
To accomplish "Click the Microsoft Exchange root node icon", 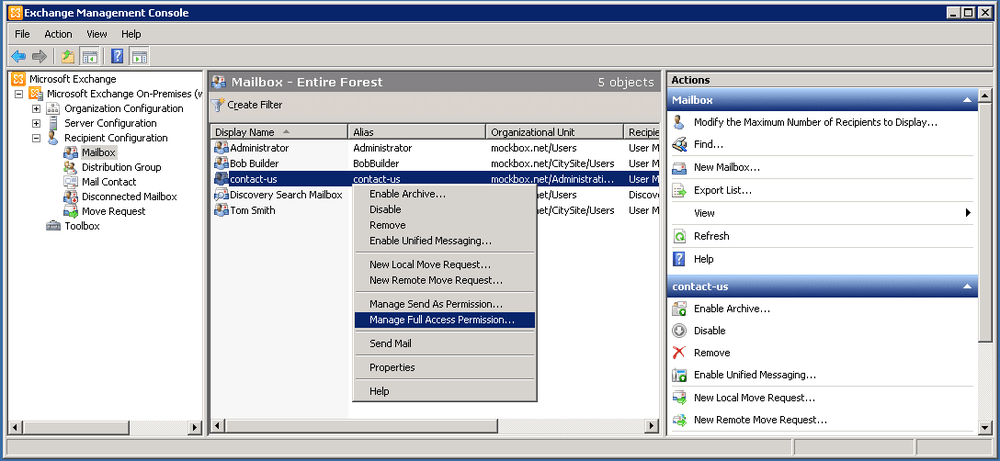I will pos(19,79).
